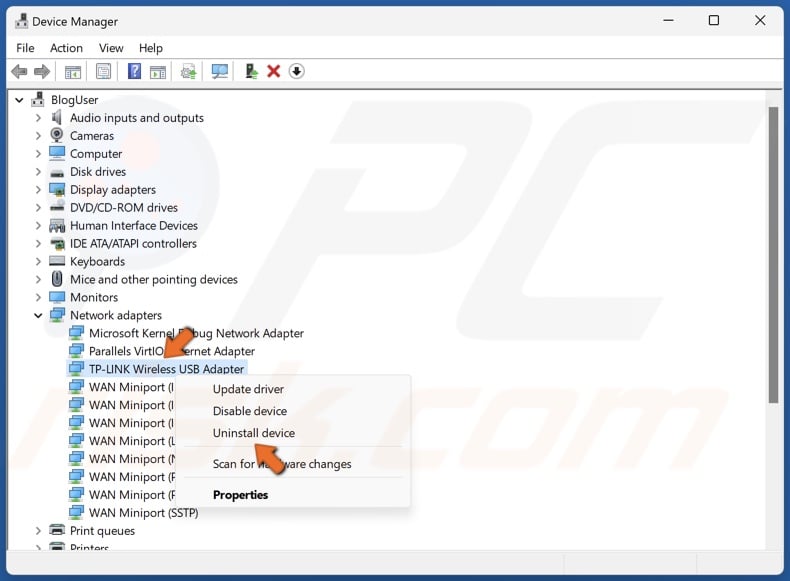Select TP-LINK Wireless USB Adapter
Viewport: 790px width, 581px height.
coord(166,369)
